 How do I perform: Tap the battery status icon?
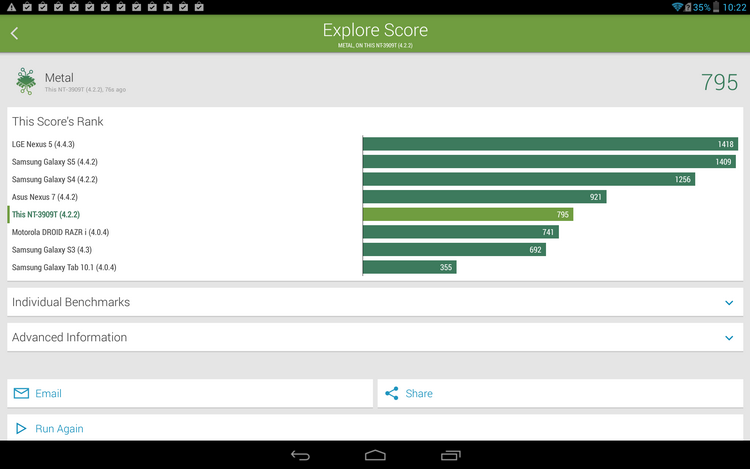coord(716,7)
